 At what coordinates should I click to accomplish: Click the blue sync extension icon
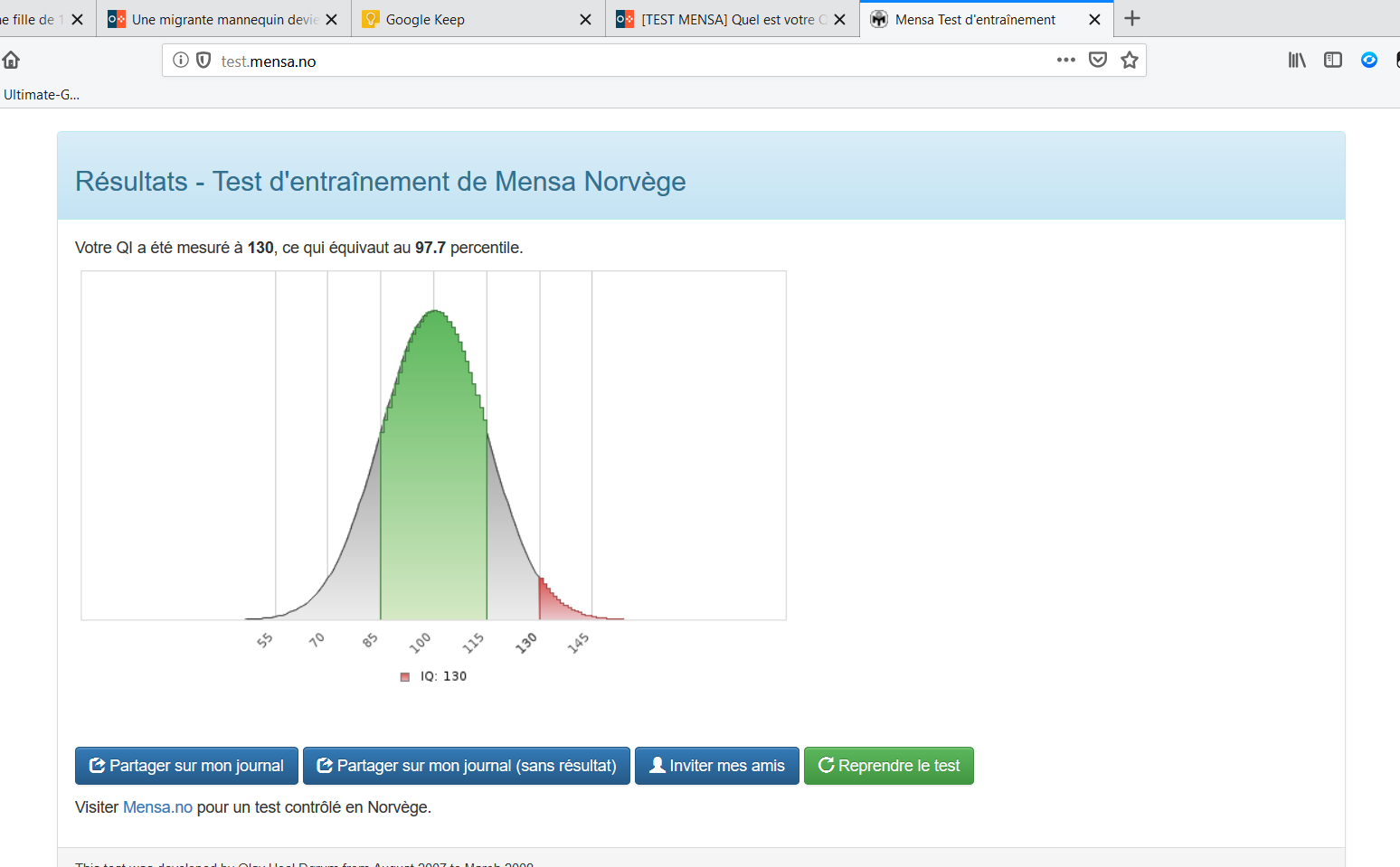1369,60
